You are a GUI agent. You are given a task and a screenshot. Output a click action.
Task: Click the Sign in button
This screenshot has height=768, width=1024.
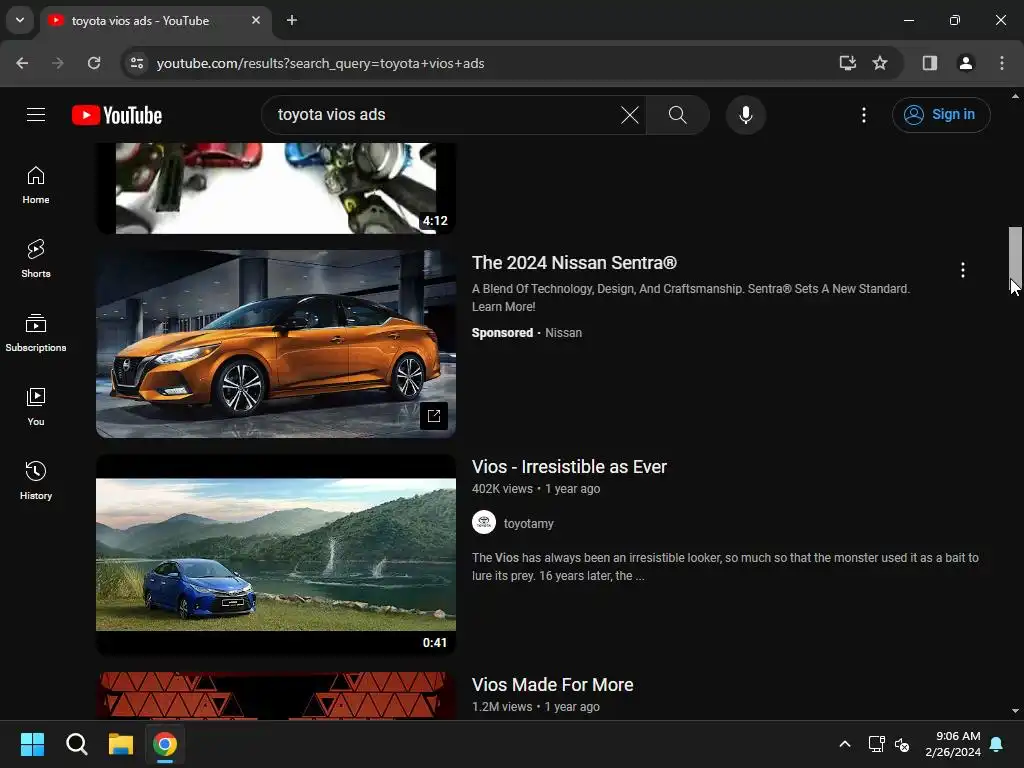[940, 115]
